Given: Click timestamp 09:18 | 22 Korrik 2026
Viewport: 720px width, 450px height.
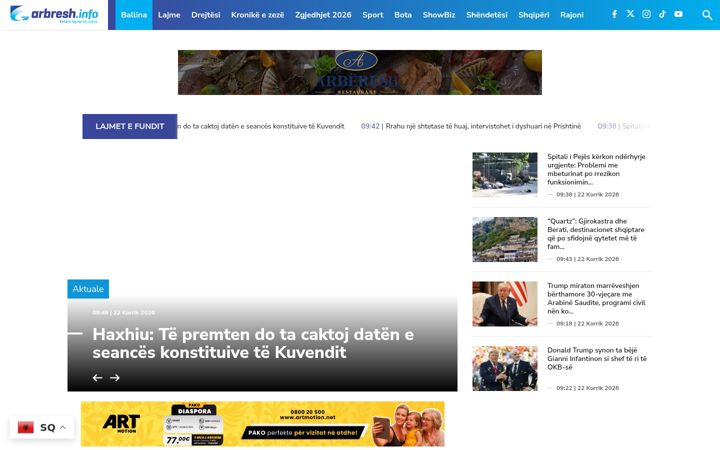Looking at the screenshot, I should (x=587, y=323).
